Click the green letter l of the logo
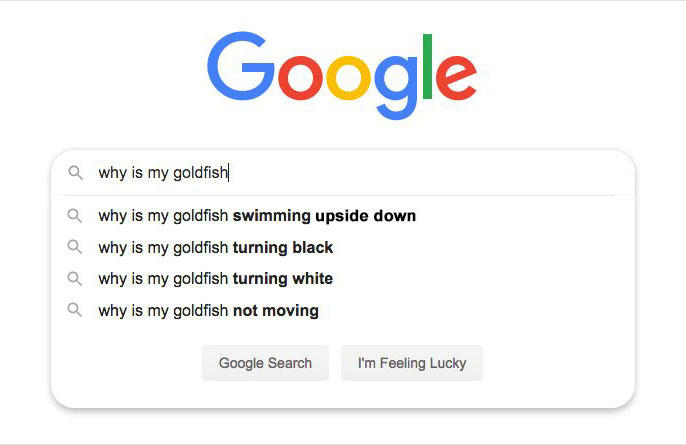686x445 pixels. point(427,67)
